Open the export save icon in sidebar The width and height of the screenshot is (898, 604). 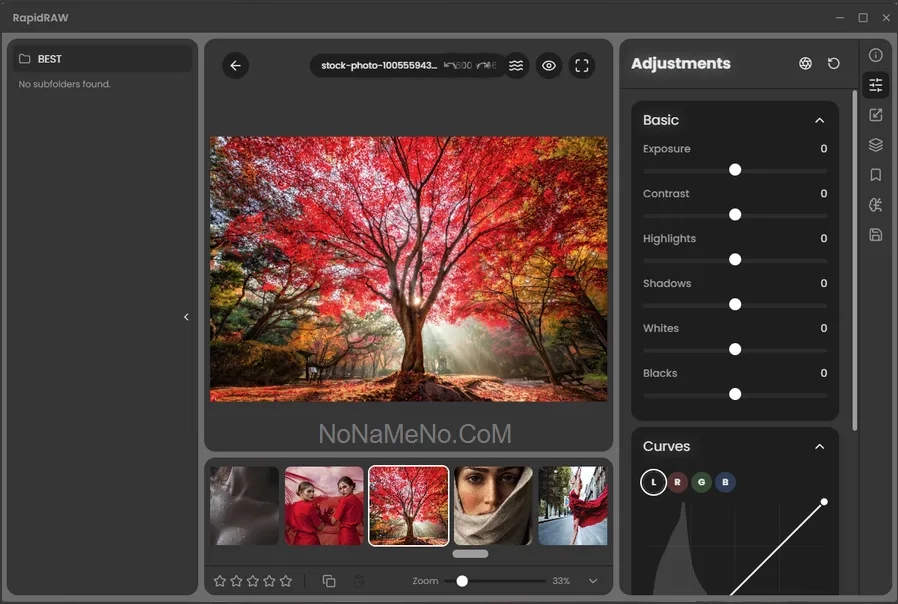875,235
